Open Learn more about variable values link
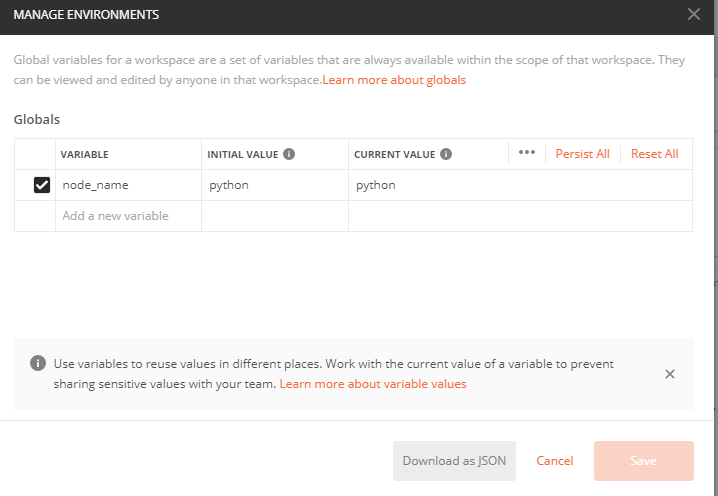The height and width of the screenshot is (496, 718). point(373,384)
